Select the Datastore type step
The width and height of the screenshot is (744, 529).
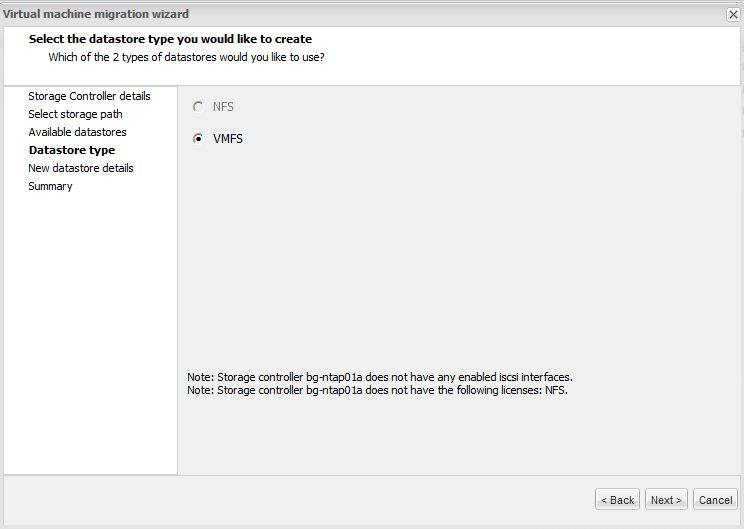click(71, 150)
